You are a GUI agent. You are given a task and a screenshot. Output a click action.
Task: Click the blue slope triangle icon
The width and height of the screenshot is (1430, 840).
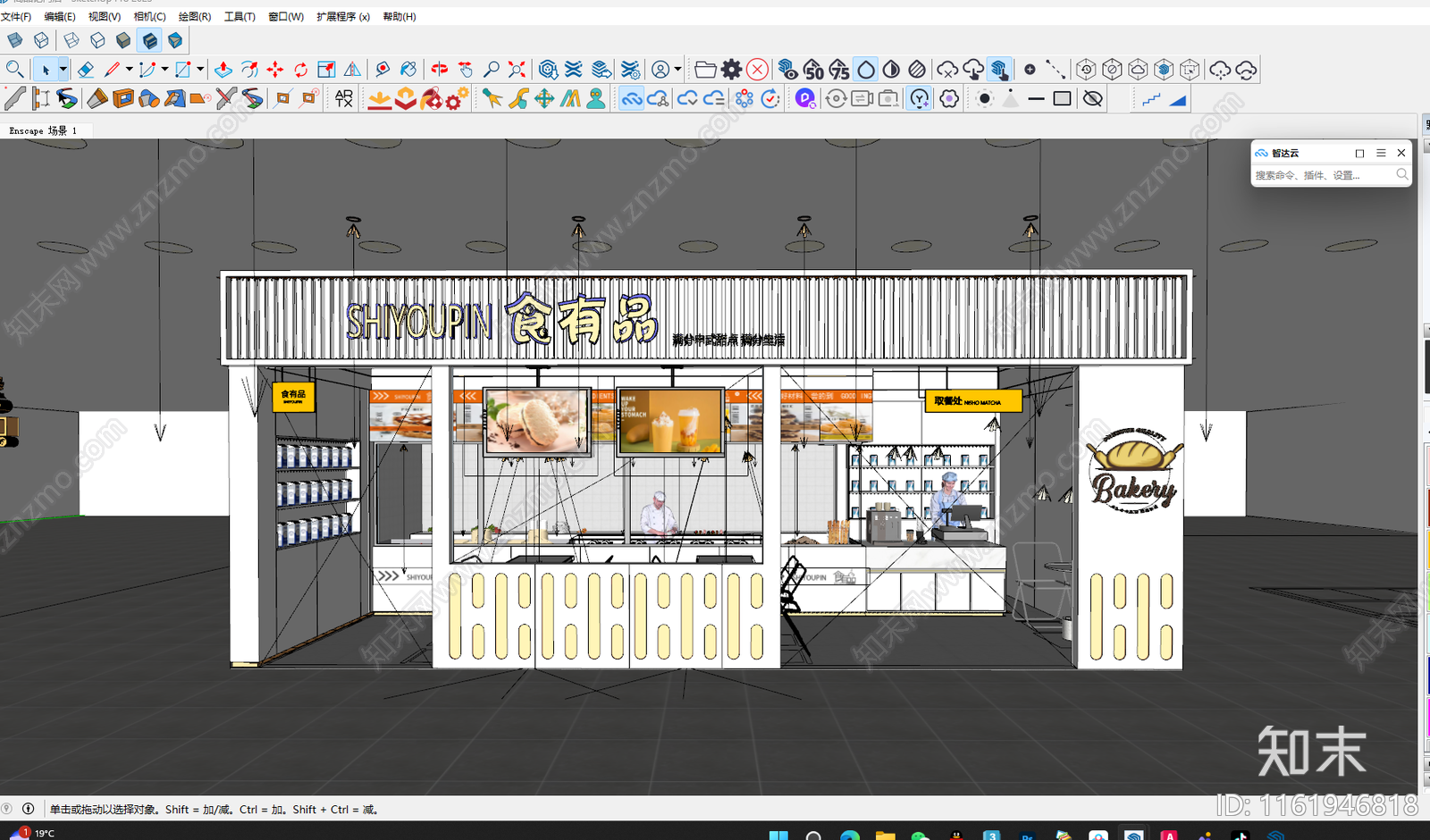click(1178, 98)
